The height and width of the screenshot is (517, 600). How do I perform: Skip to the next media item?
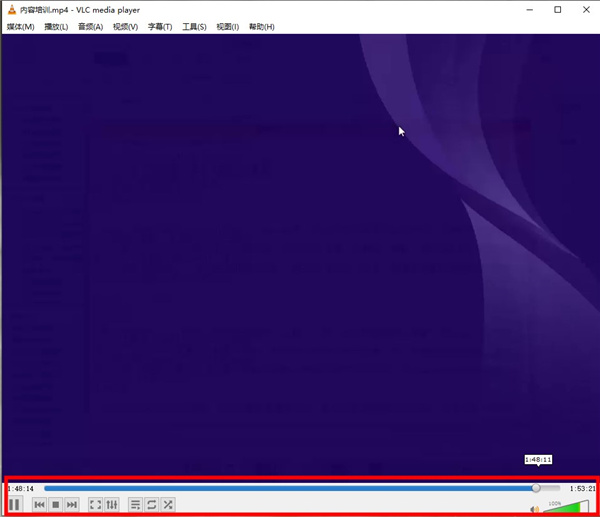click(x=72, y=505)
